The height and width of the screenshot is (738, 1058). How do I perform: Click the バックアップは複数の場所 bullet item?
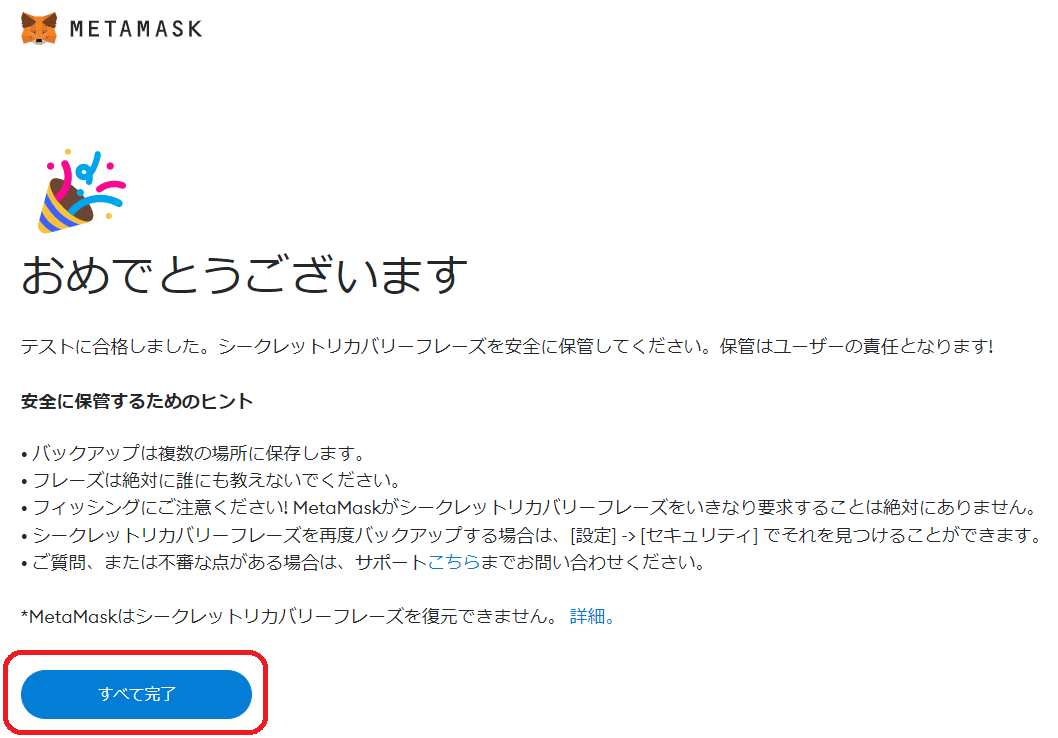(x=193, y=453)
